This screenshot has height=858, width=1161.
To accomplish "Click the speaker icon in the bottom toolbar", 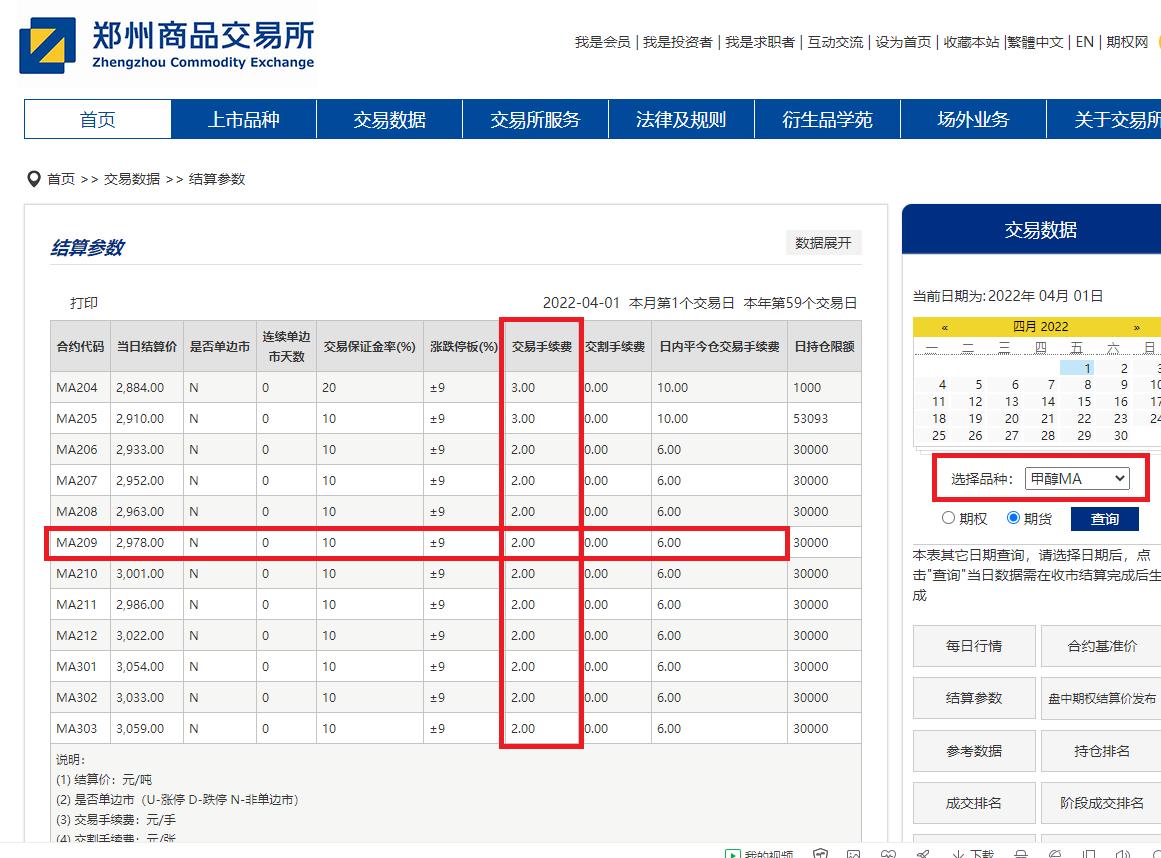I will (1121, 855).
